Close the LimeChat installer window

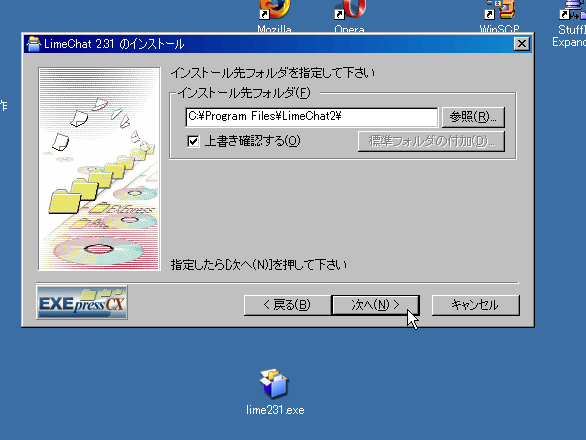[522, 44]
